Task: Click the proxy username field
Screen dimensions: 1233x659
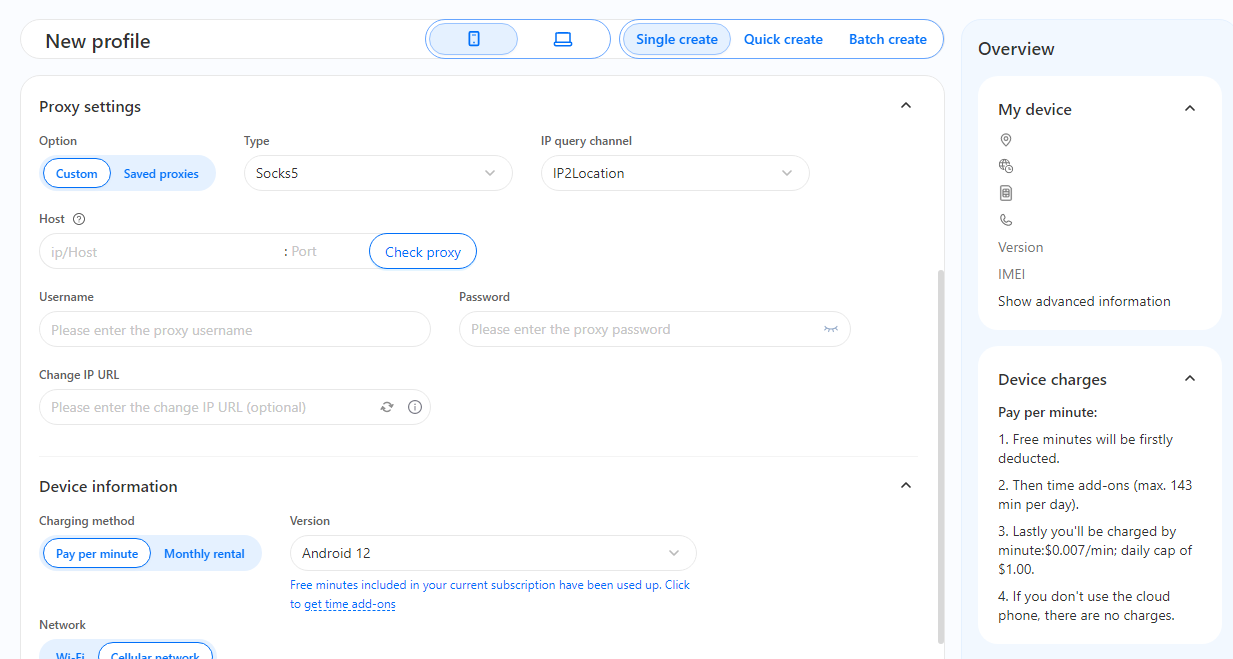Action: click(x=235, y=329)
